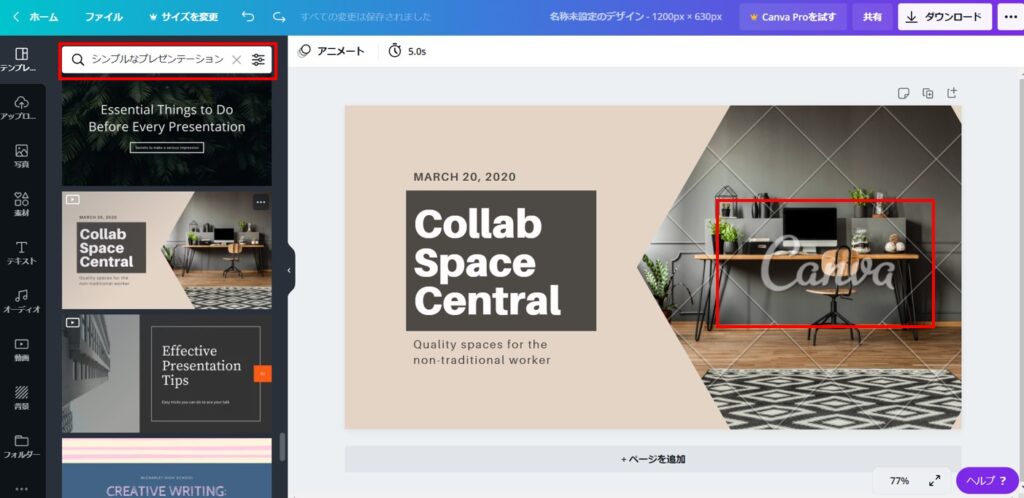Click the template panel scrollbar
Screen dimensions: 1024x498
pyautogui.click(x=282, y=446)
